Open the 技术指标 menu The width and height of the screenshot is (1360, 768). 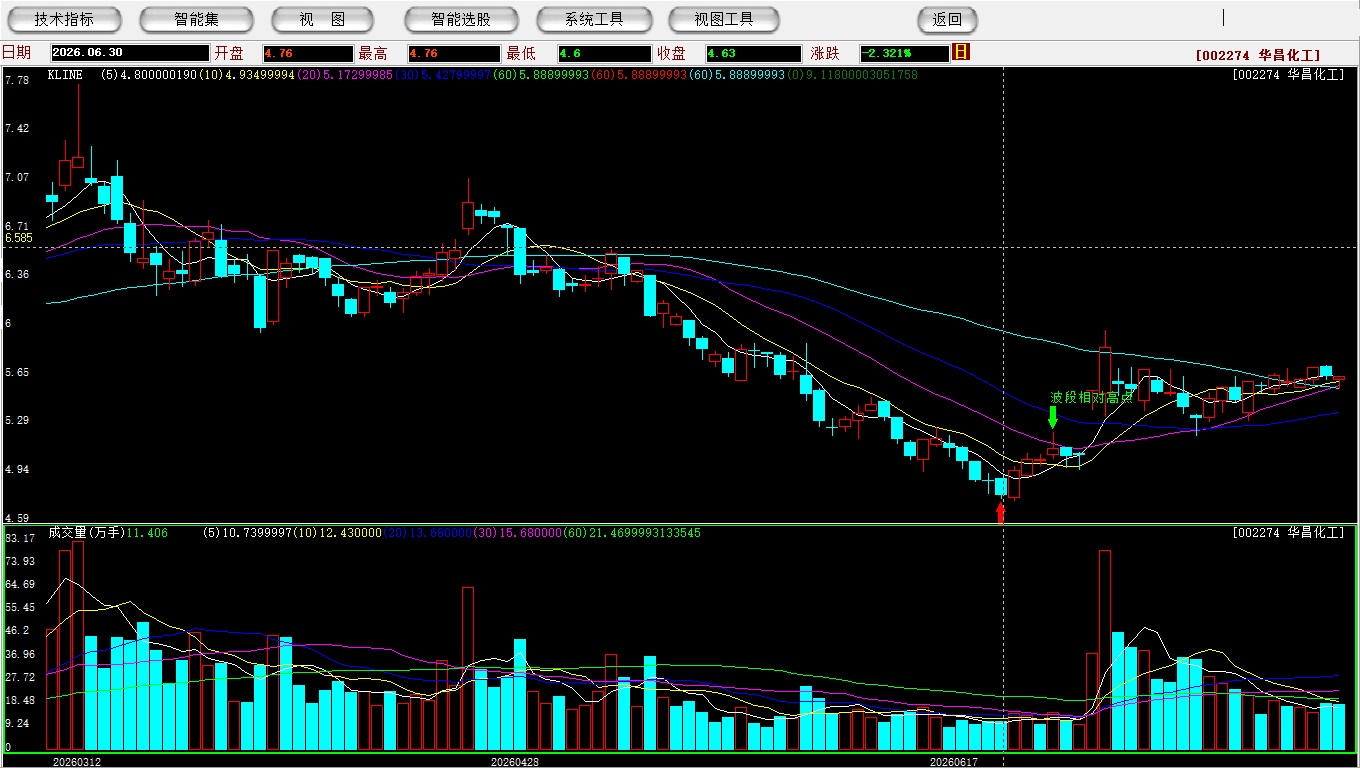coord(64,19)
